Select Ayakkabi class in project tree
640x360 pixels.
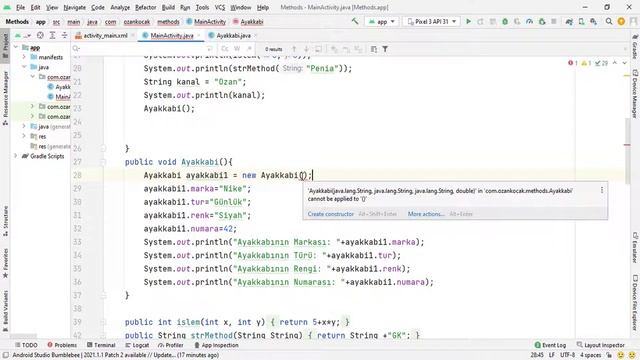tap(59, 87)
